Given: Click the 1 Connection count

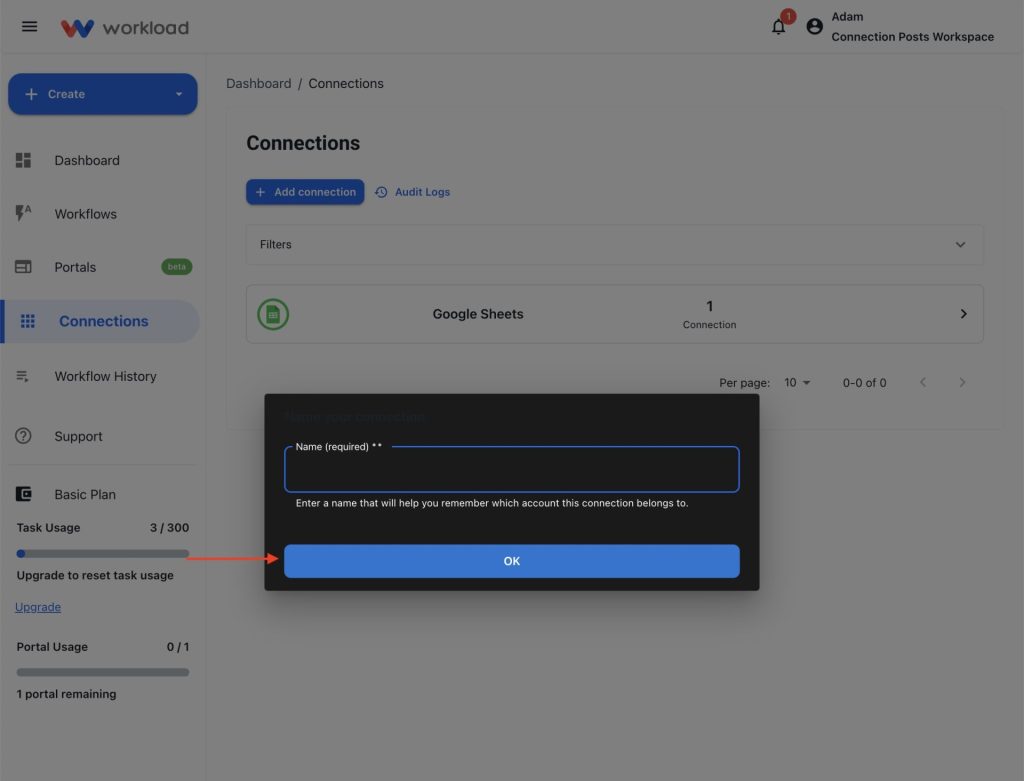Looking at the screenshot, I should 709,314.
